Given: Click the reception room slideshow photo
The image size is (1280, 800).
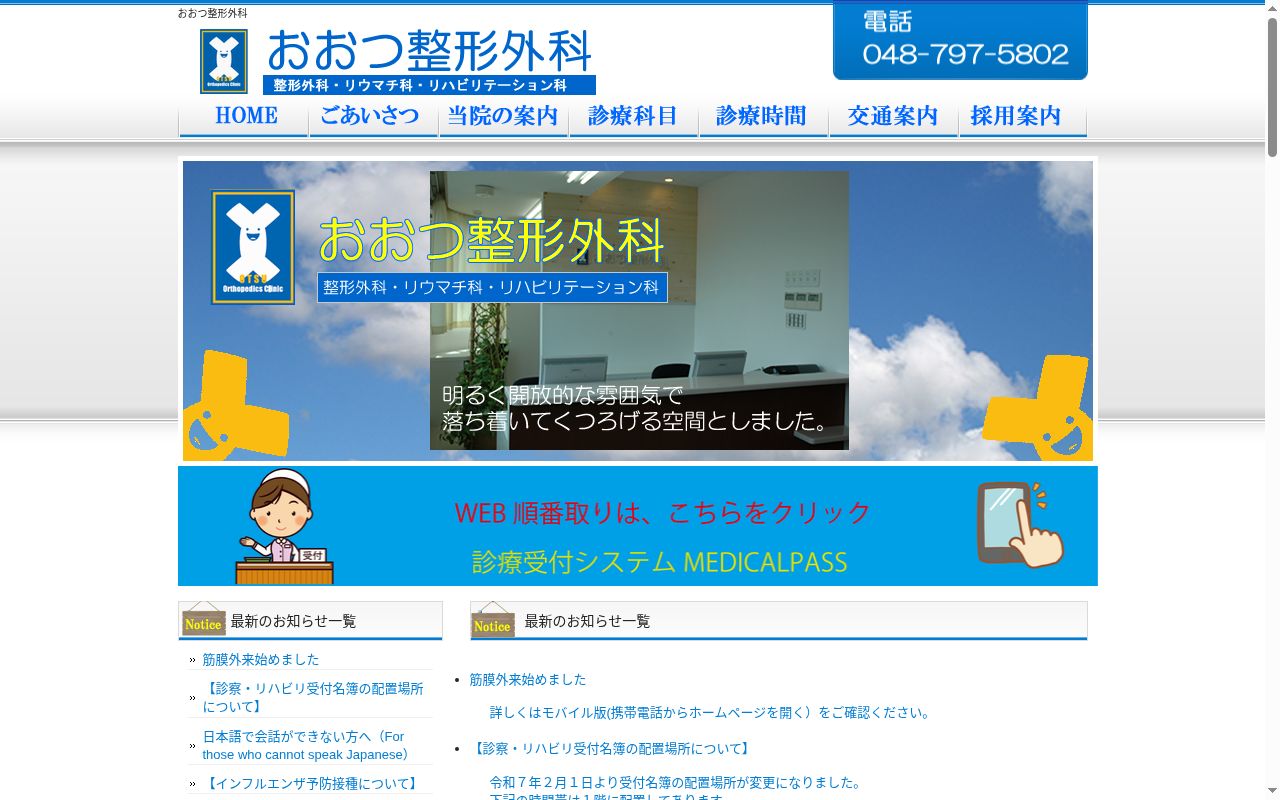Looking at the screenshot, I should click(x=639, y=310).
